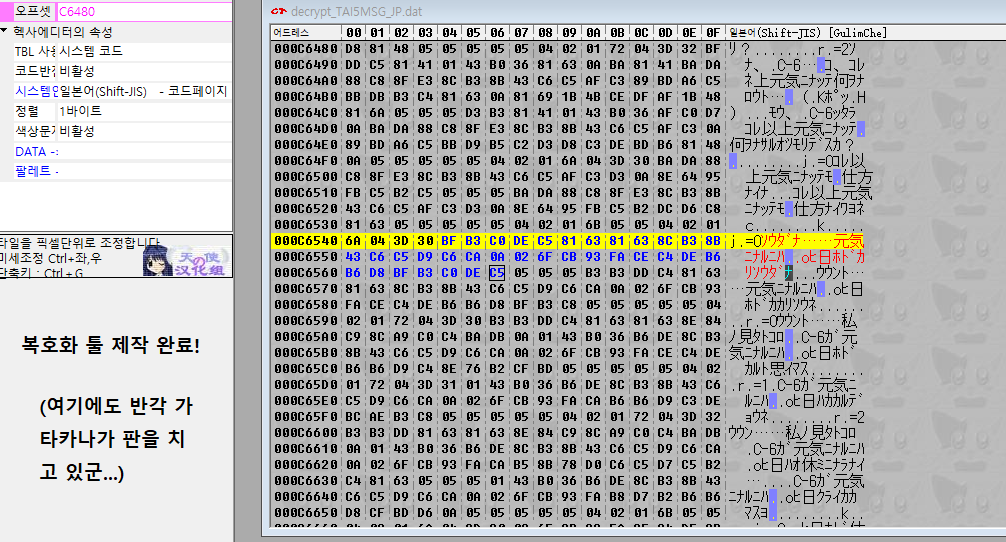
Task: Click the 00 column header
Action: [354, 32]
